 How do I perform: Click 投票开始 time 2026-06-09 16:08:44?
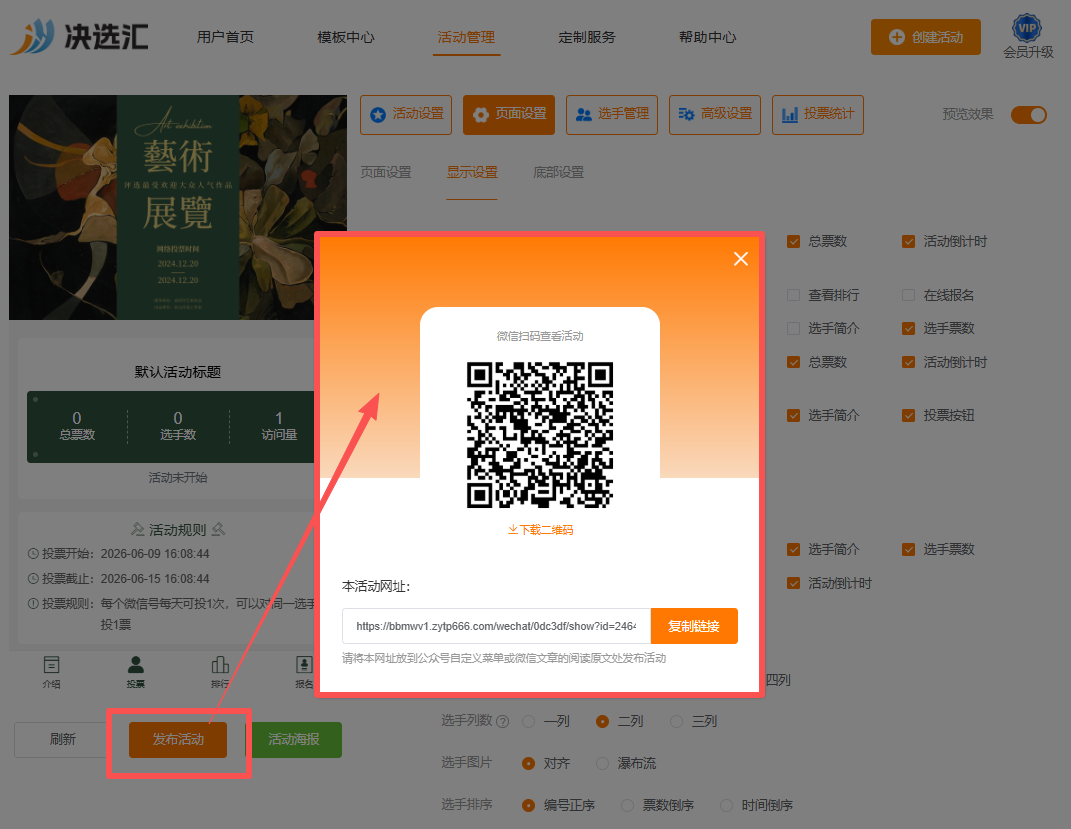tap(155, 554)
